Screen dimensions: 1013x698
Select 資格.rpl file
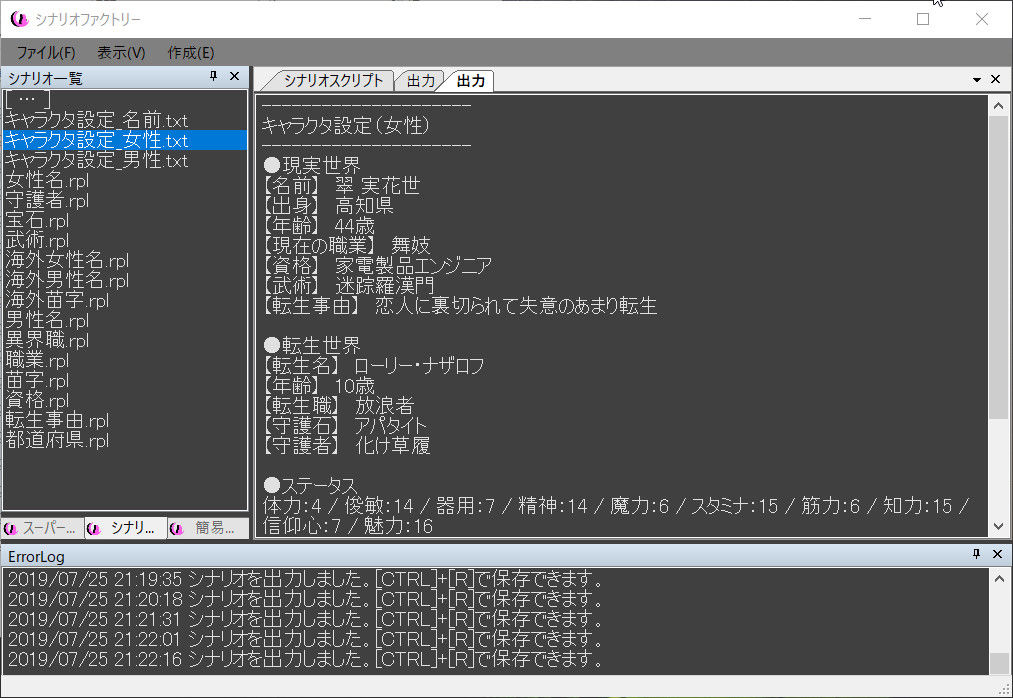click(x=37, y=401)
